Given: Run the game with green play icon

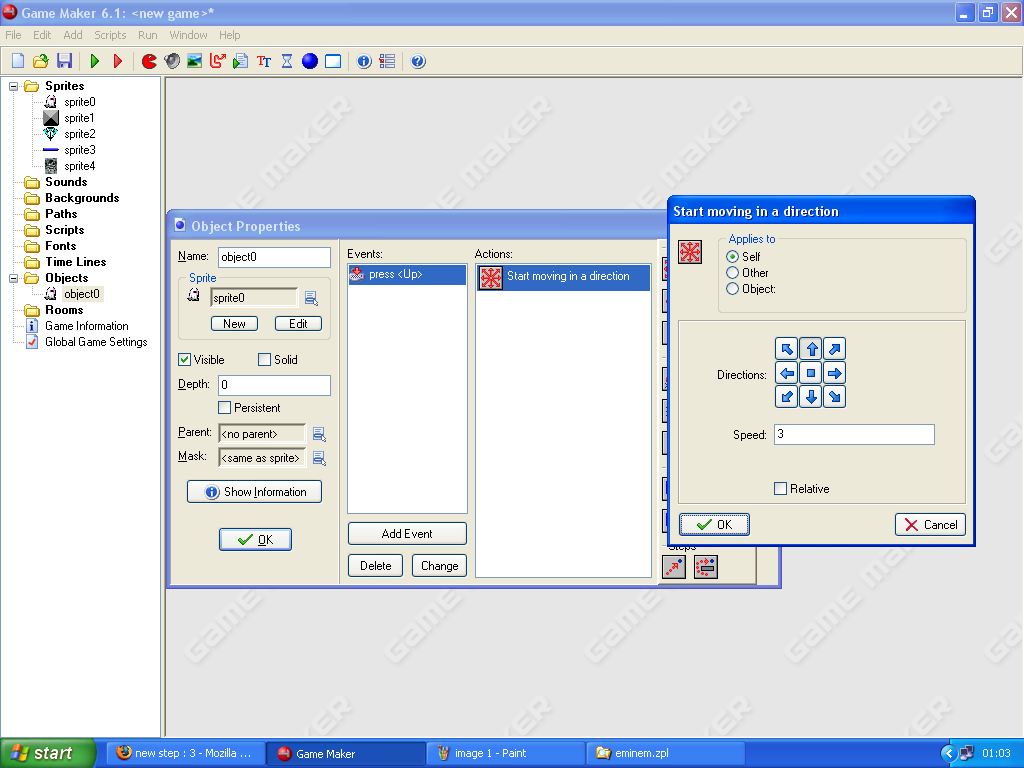Looking at the screenshot, I should tap(95, 61).
